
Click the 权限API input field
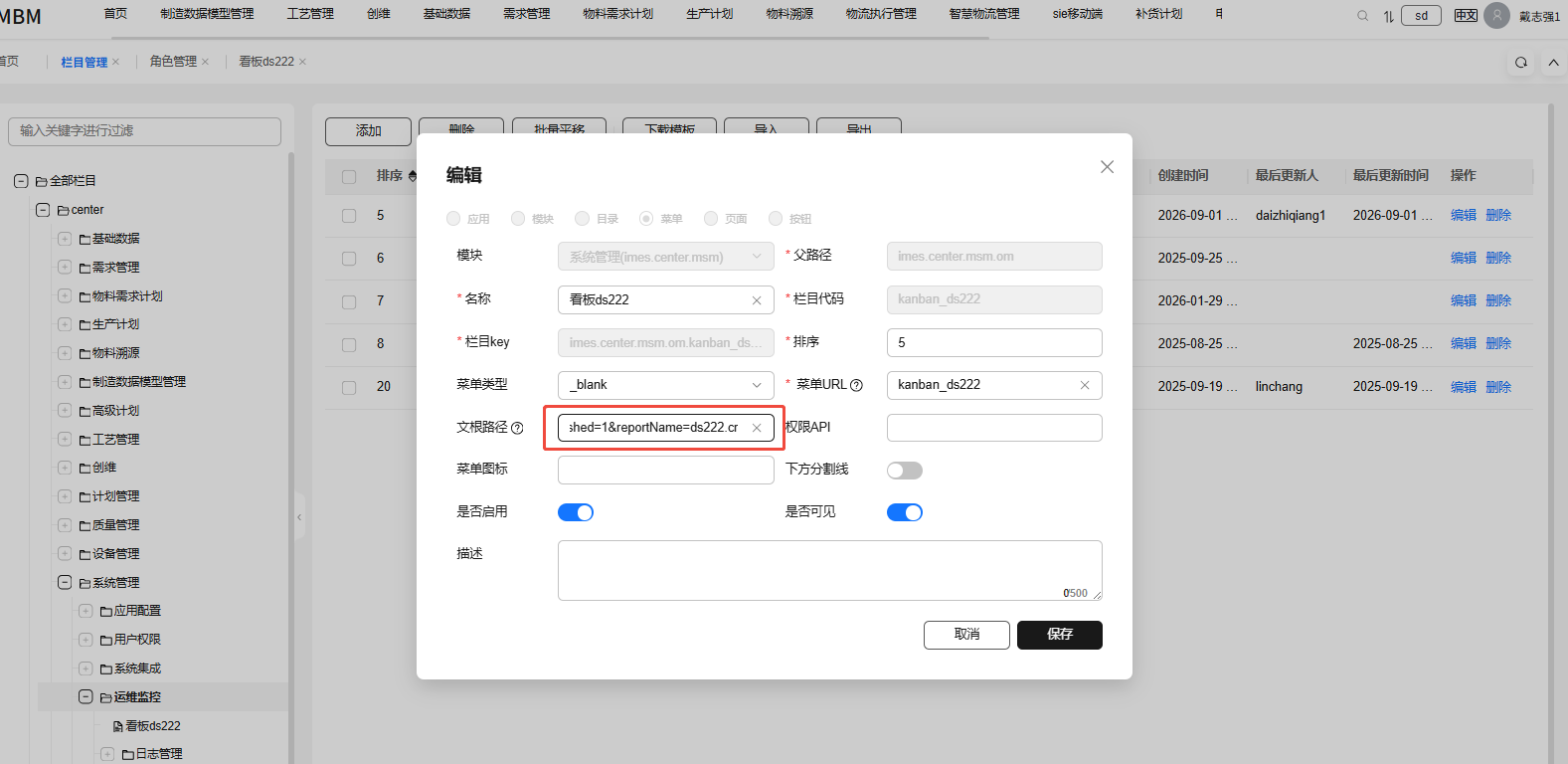click(994, 428)
